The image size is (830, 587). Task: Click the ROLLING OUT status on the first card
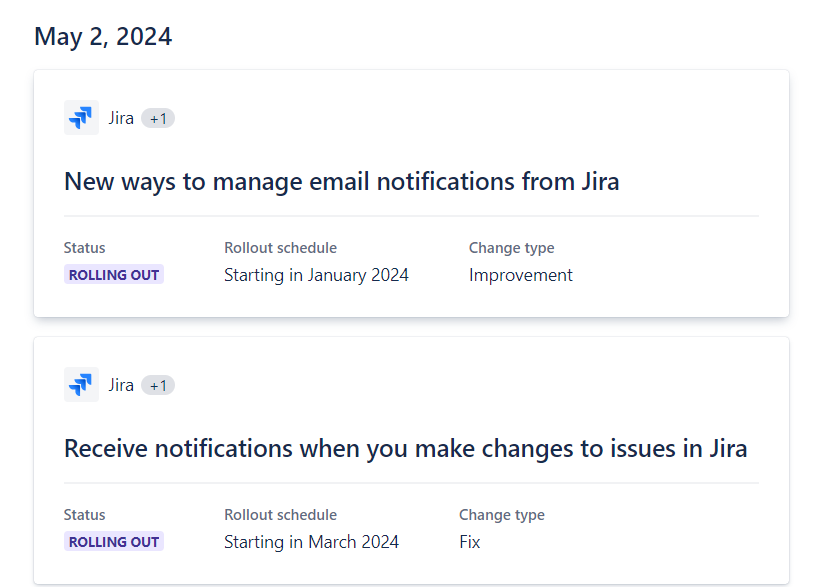point(113,274)
